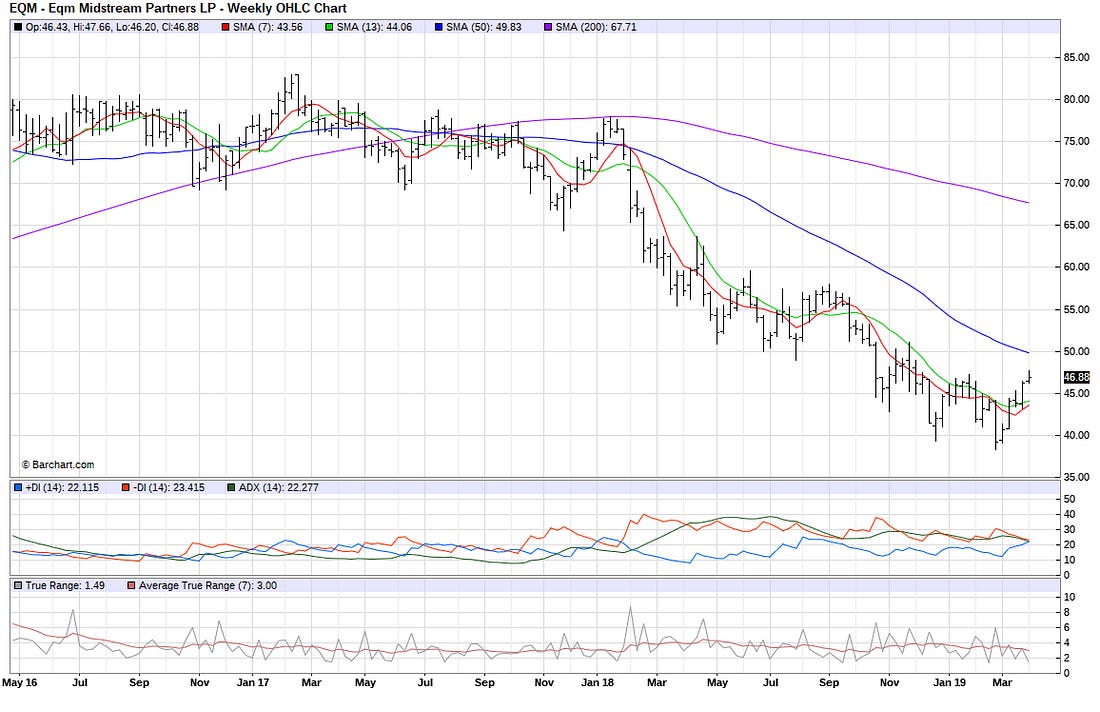Click Average True Range (7): 3.00 label
The image size is (1100, 712).
pyautogui.click(x=208, y=586)
